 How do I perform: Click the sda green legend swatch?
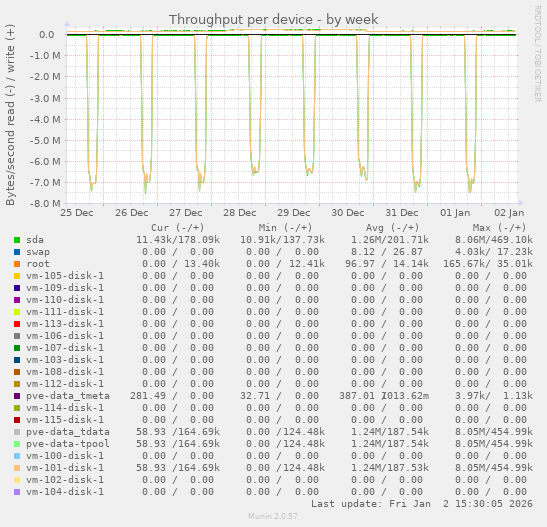click(x=17, y=240)
